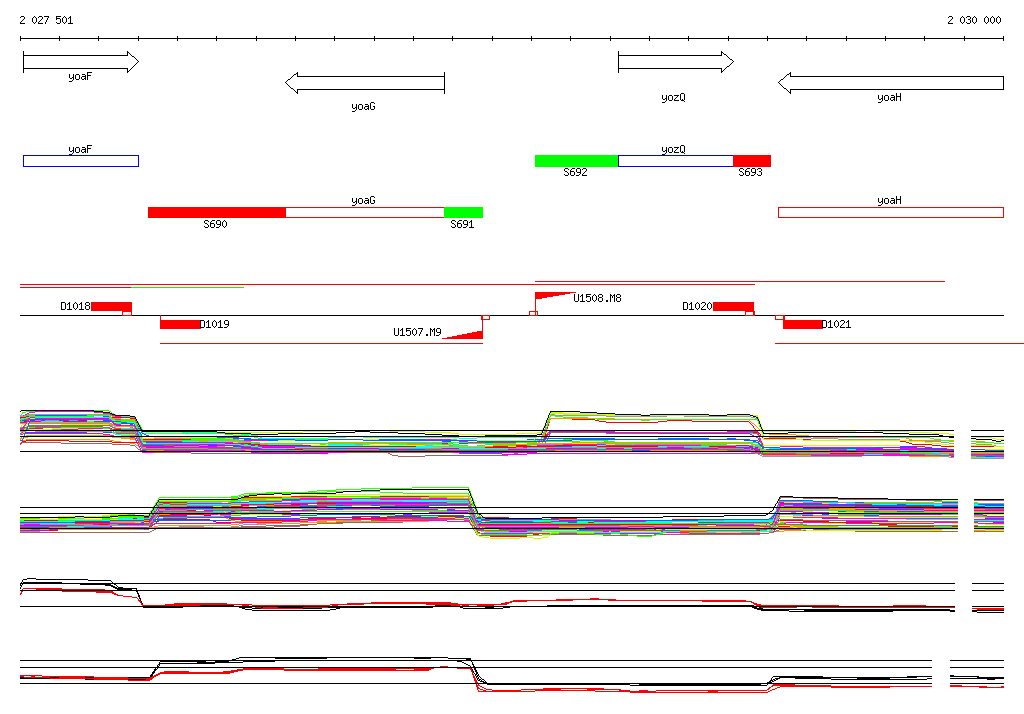This screenshot has height=714, width=1024.
Task: Click the U1507.M9 triangle marker
Action: 464,334
